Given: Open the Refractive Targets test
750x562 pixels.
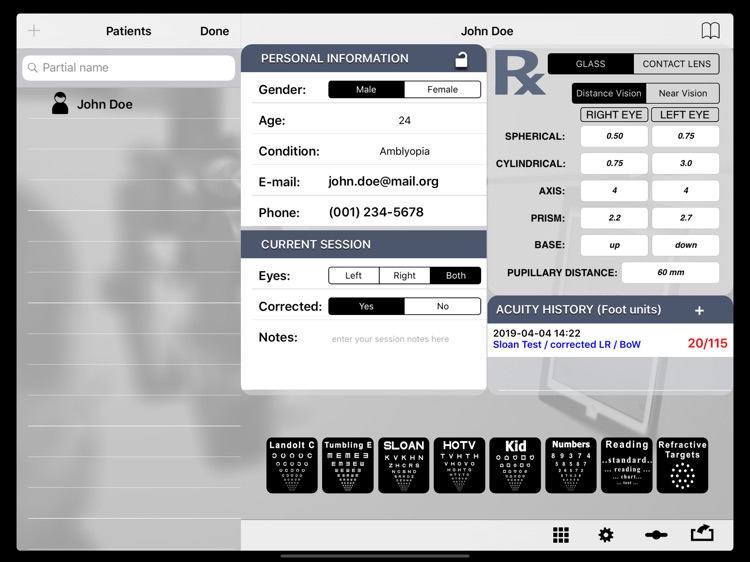Looking at the screenshot, I should point(683,465).
